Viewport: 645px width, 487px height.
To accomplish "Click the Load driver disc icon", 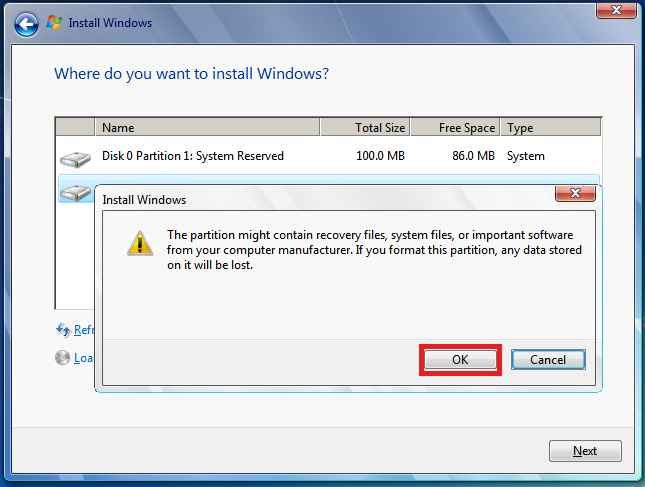I will coord(63,357).
